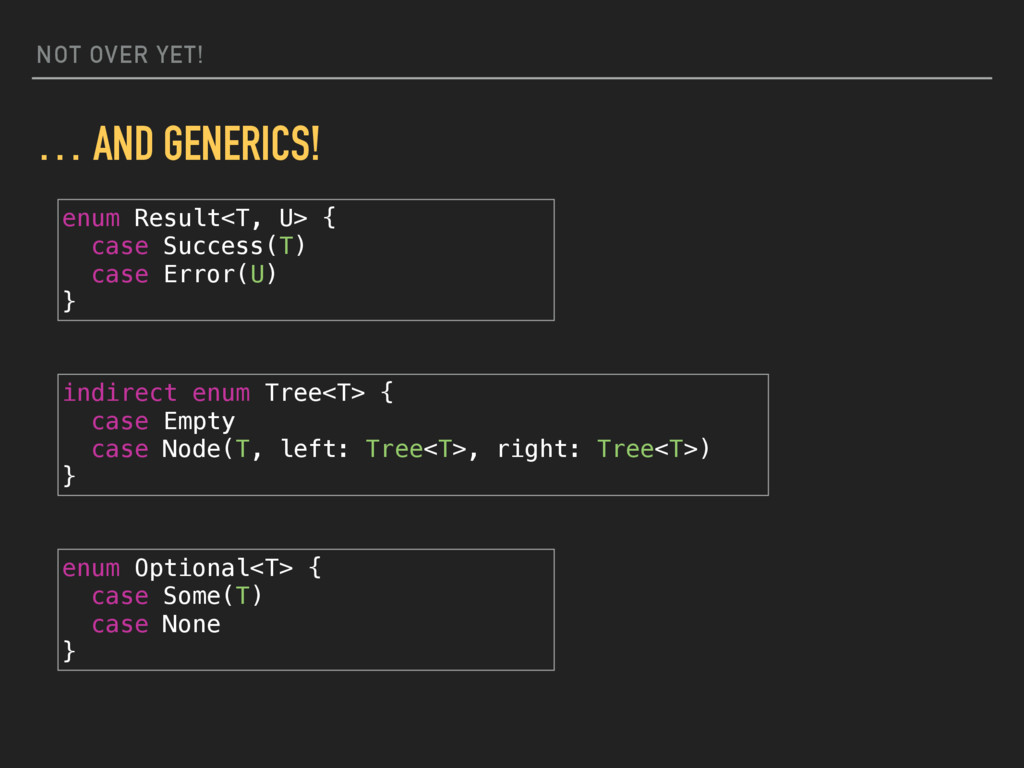Click the closing brace of the Tree enum
Screen dimensions: 1024x768
69,477
